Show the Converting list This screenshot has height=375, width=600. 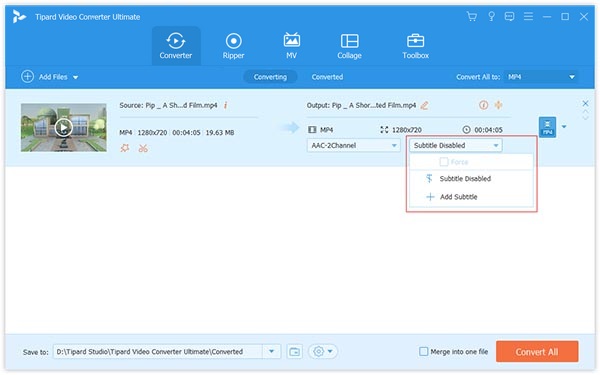click(x=270, y=77)
